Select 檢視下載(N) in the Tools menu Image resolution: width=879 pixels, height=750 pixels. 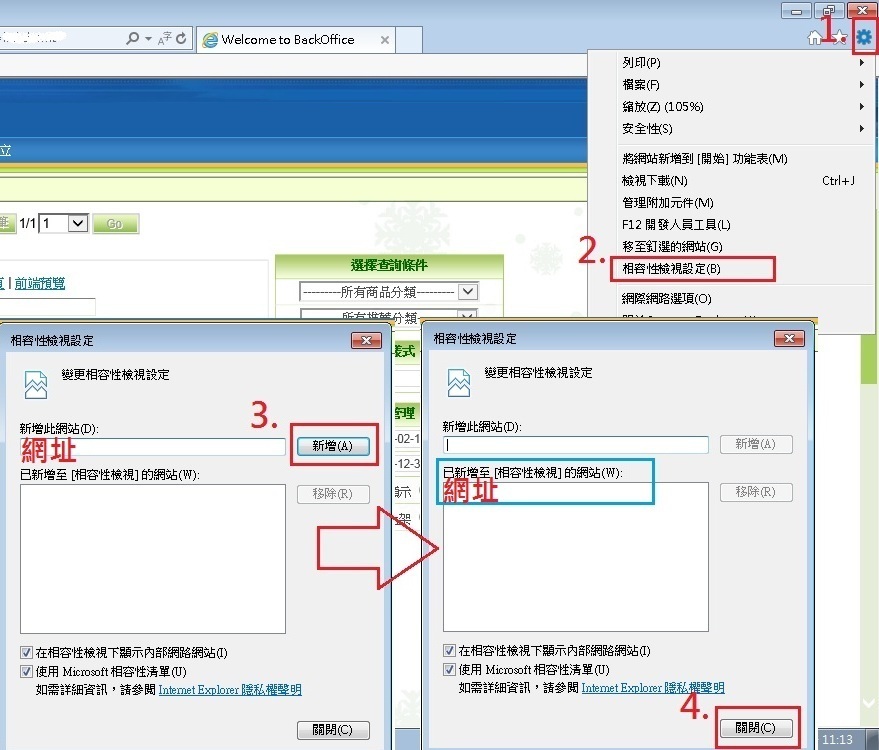654,181
